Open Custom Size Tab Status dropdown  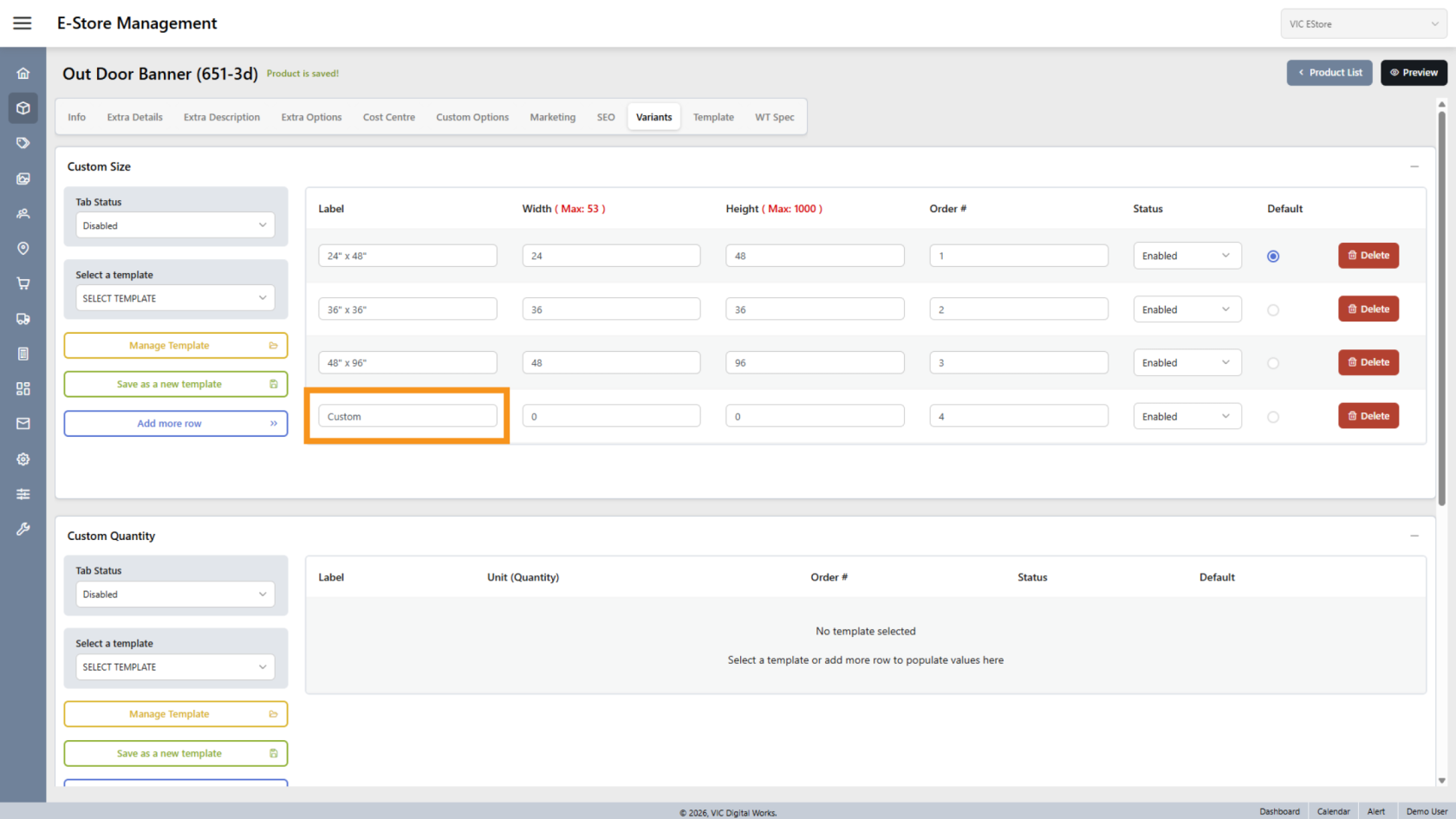pos(175,225)
